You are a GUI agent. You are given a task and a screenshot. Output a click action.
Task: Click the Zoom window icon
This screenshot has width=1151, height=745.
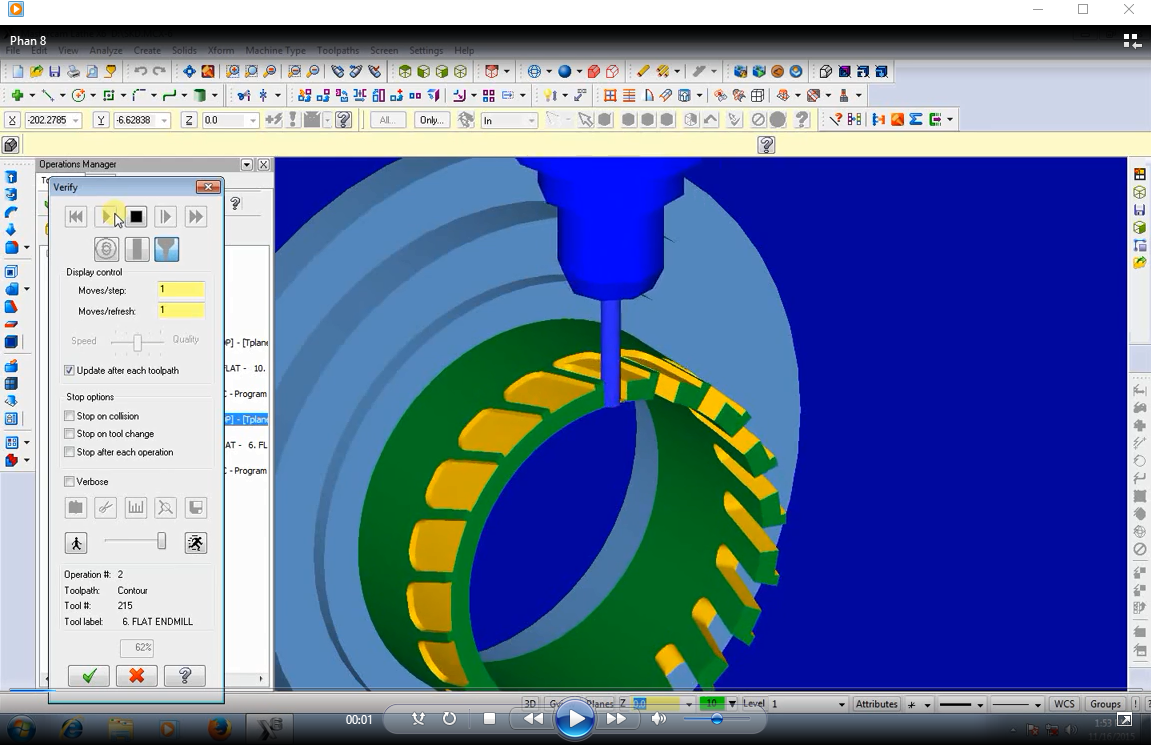click(x=233, y=71)
